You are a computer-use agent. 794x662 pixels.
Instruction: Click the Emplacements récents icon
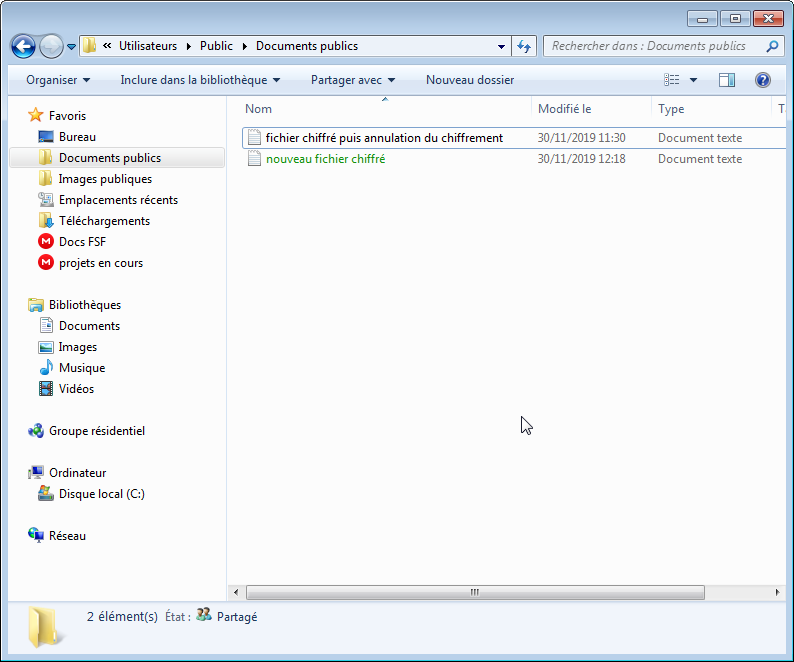point(46,200)
